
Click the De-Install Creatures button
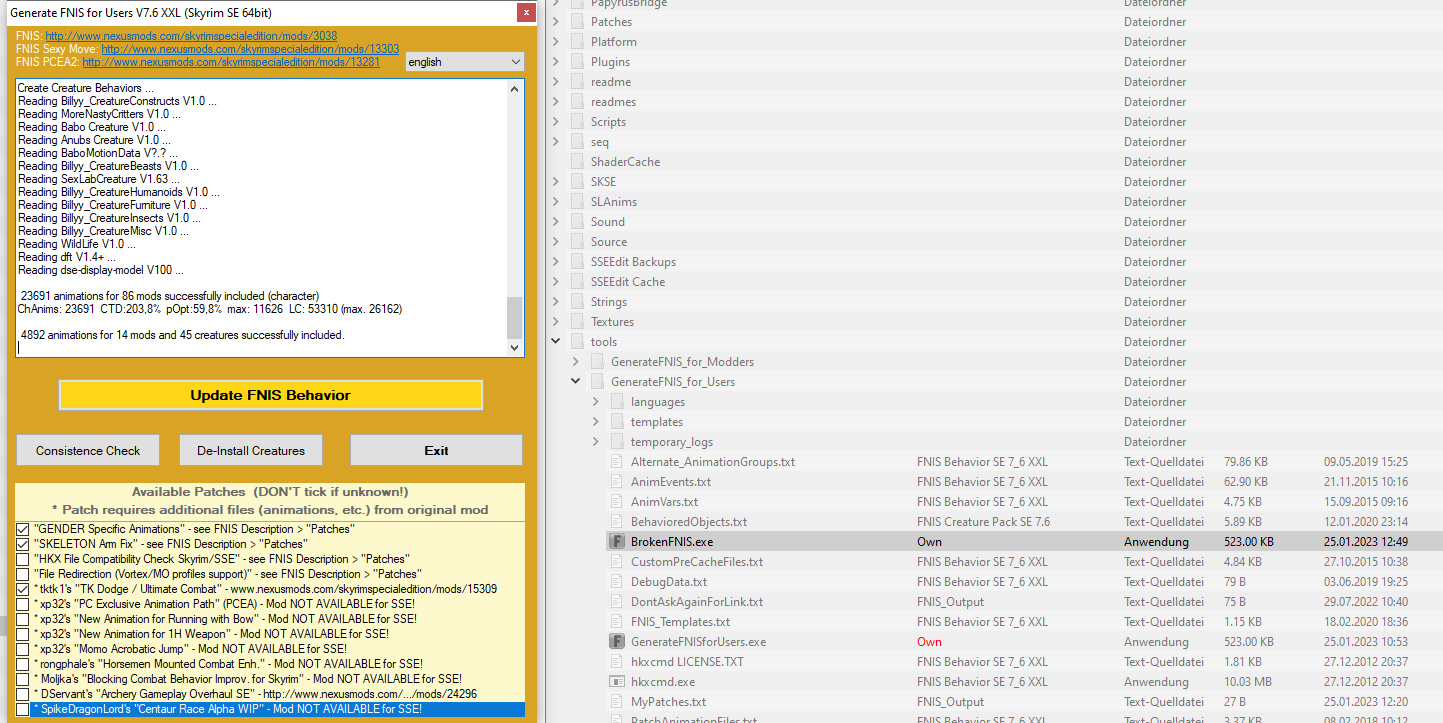point(251,450)
